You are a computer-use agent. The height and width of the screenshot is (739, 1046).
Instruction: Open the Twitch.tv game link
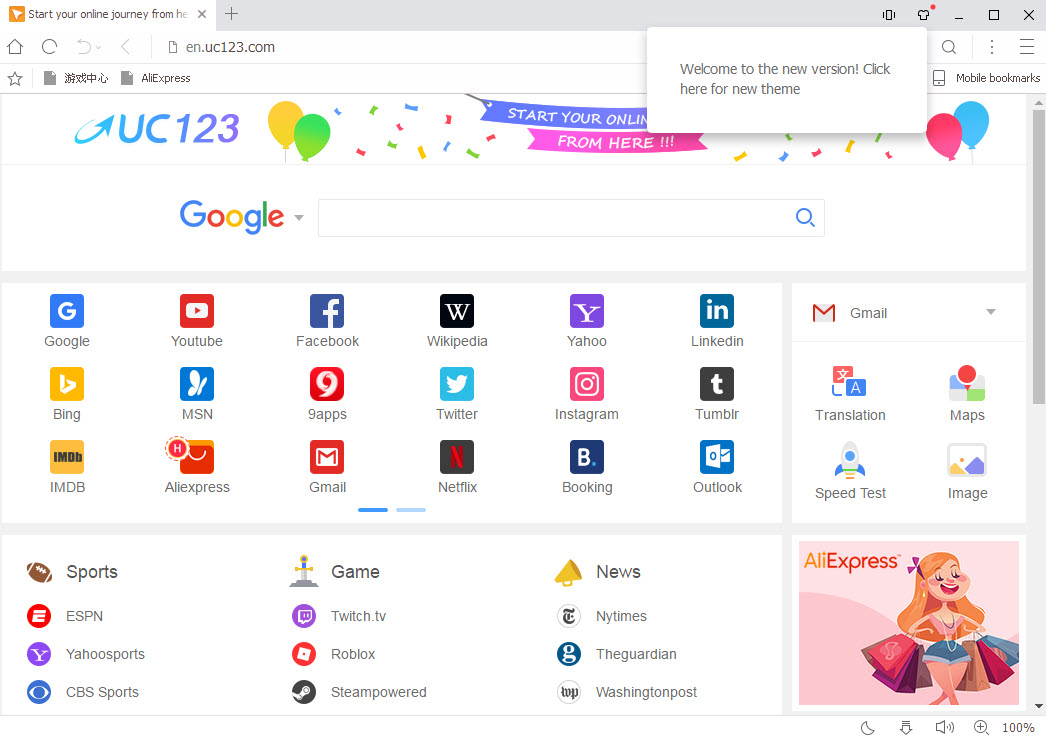coord(358,616)
